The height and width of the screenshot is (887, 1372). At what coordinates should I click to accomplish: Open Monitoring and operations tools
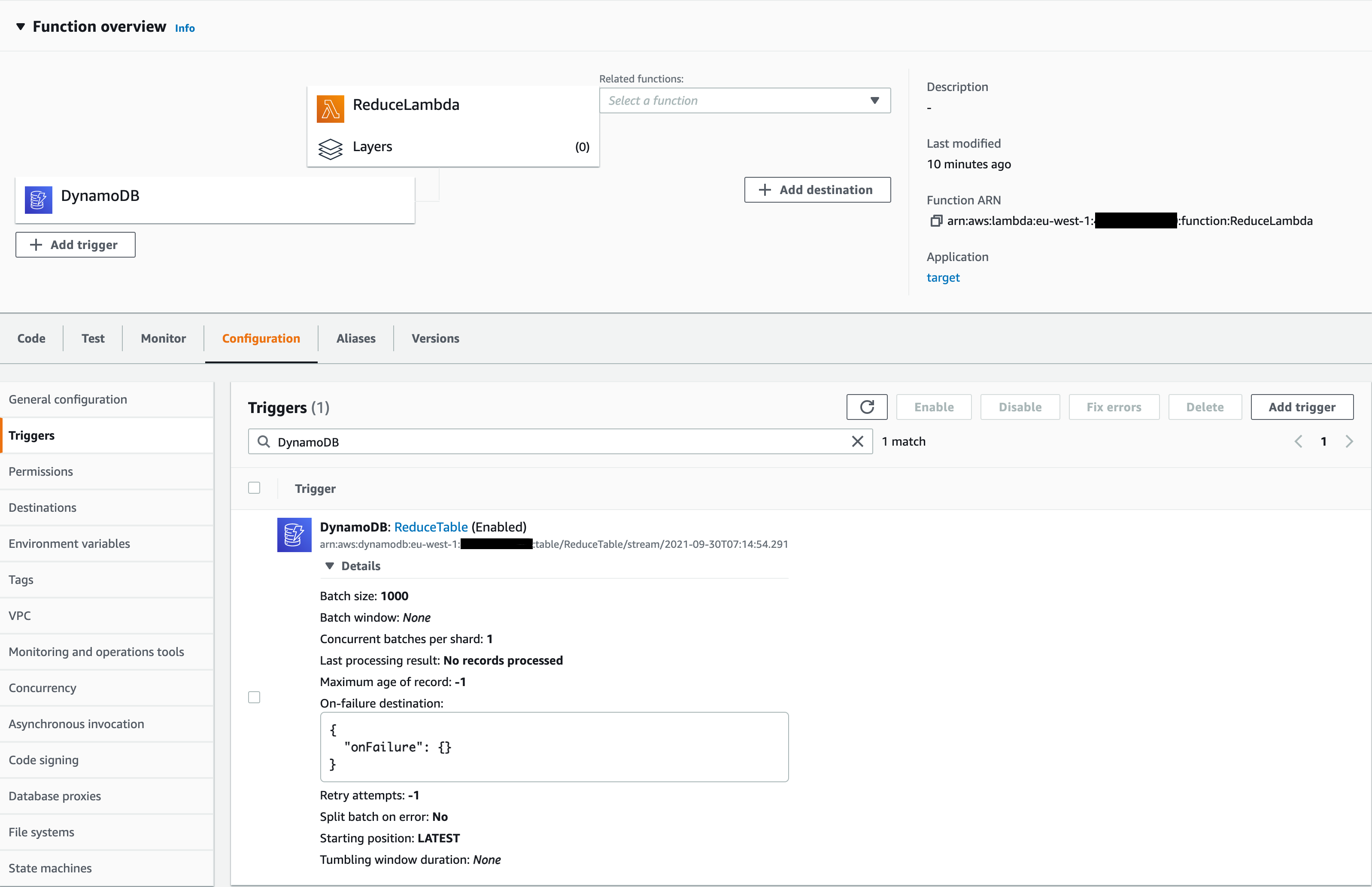tap(107, 651)
